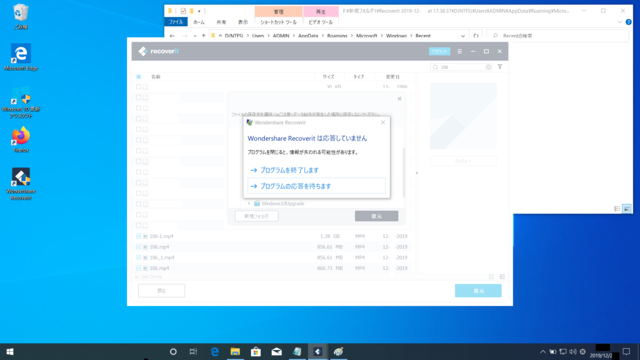This screenshot has height=360, width=640.
Task: Click the preview placeholder thumbnail in Recoverit
Action: (x=463, y=116)
